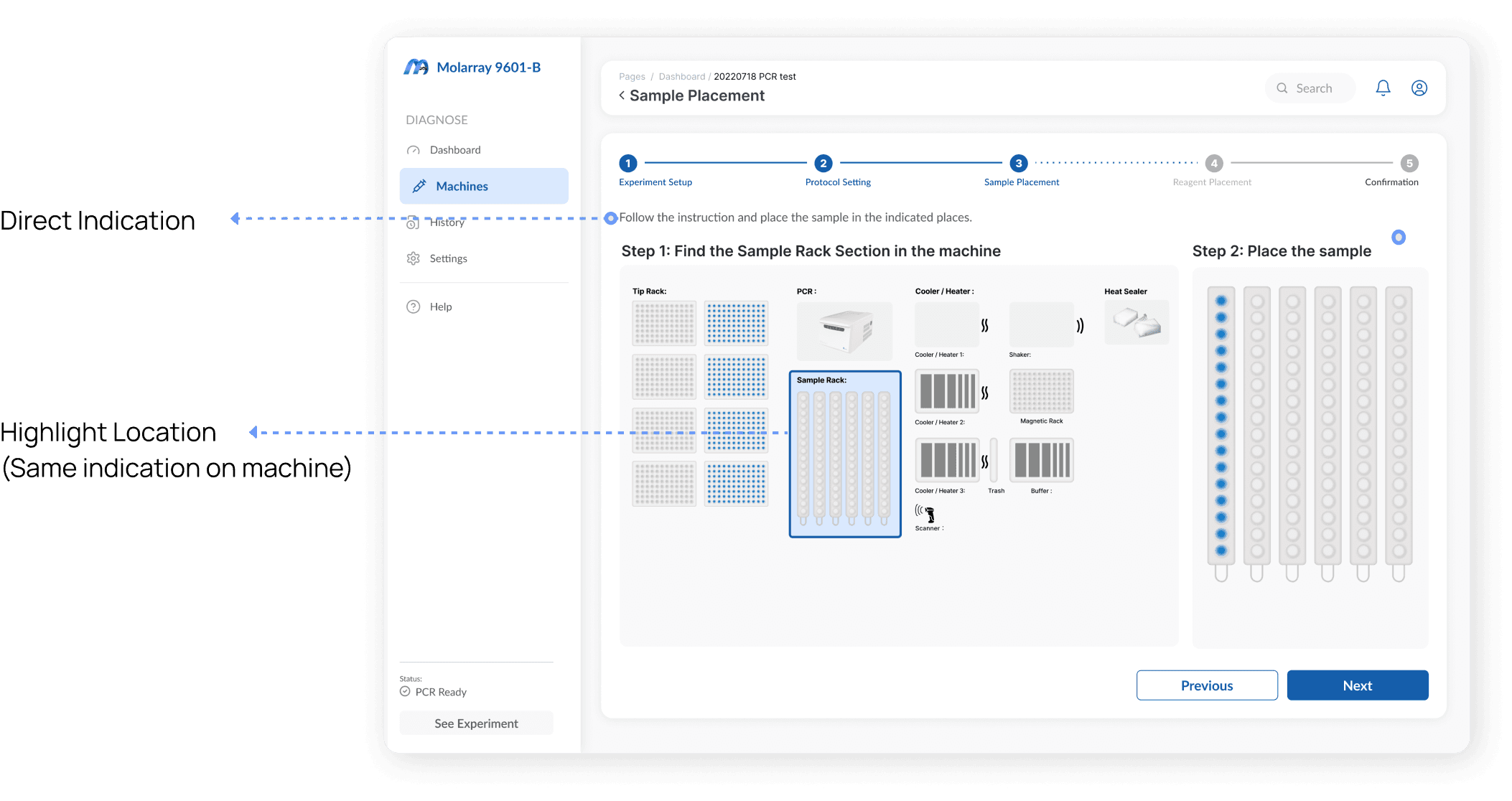Click the Molarray logo icon
The width and height of the screenshot is (1512, 801).
point(416,67)
